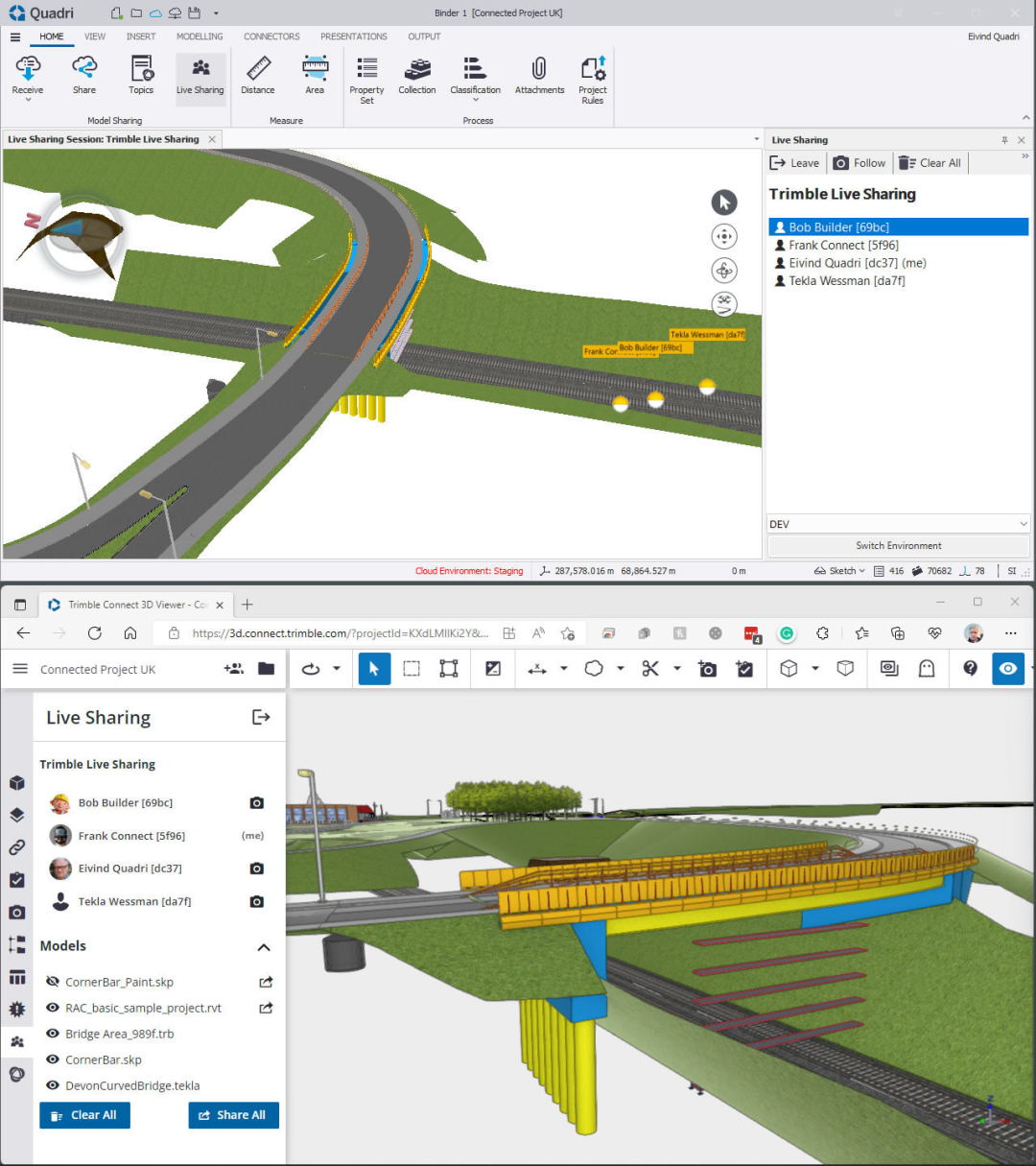
Task: Open Property Set in Process group
Action: tap(366, 80)
